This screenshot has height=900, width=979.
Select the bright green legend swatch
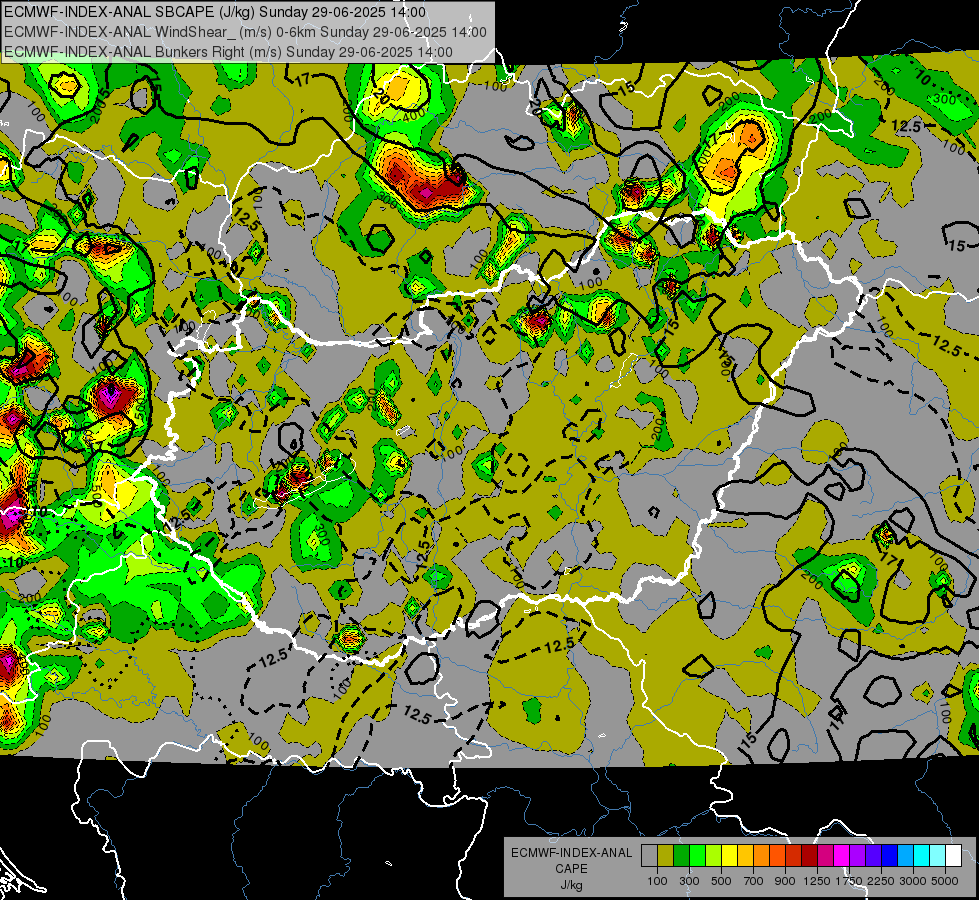[697, 856]
